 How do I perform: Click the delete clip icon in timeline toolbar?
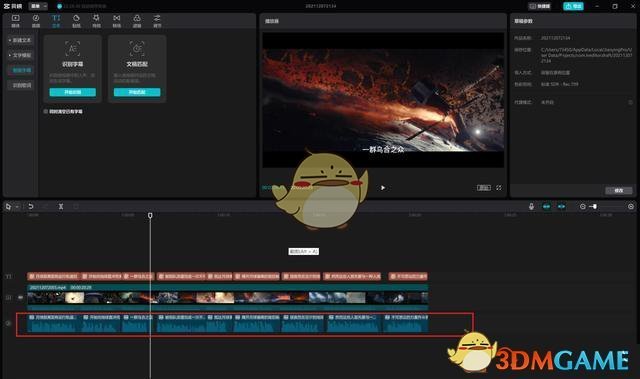click(x=76, y=207)
